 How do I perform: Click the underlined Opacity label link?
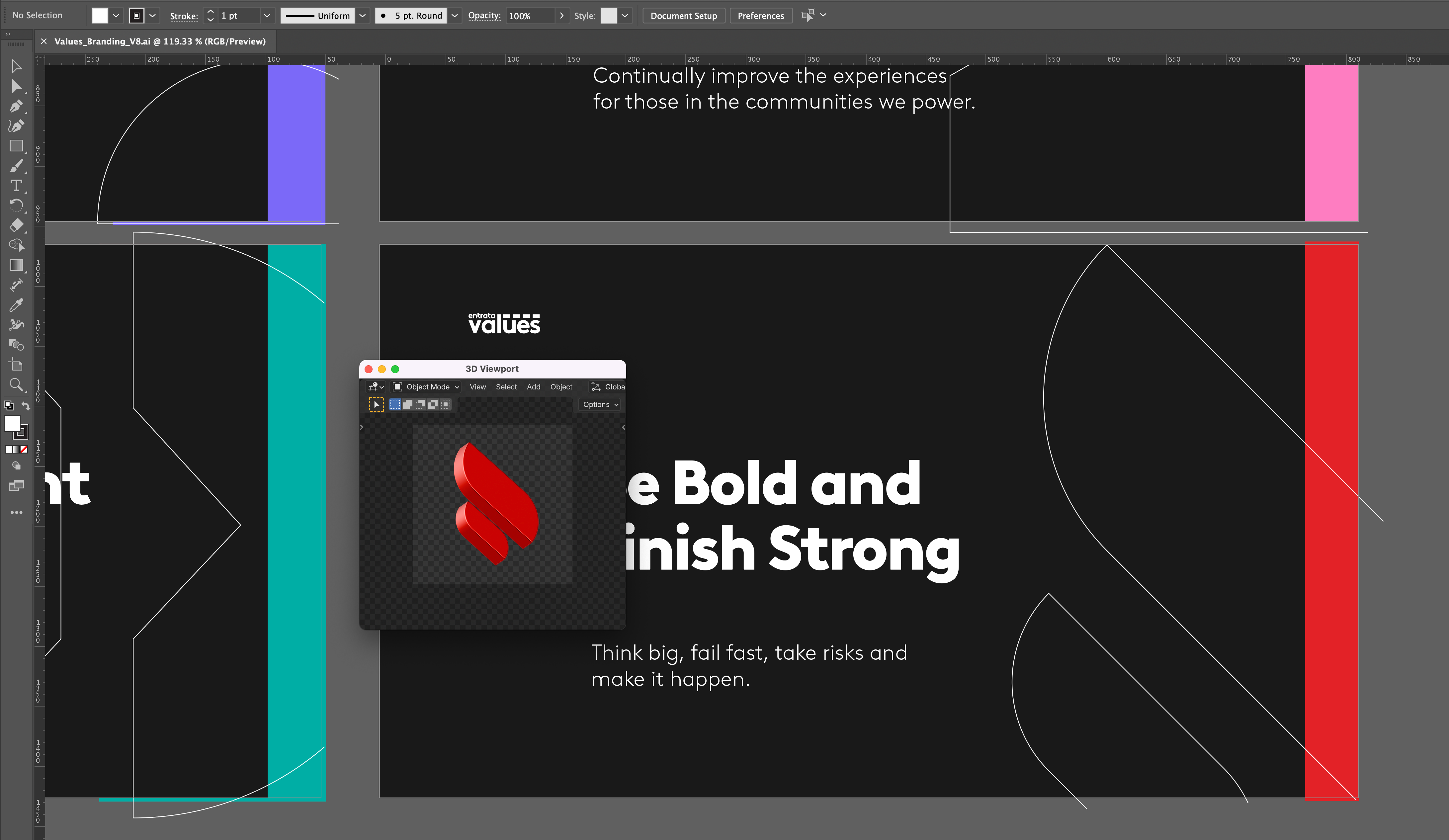[x=484, y=16]
